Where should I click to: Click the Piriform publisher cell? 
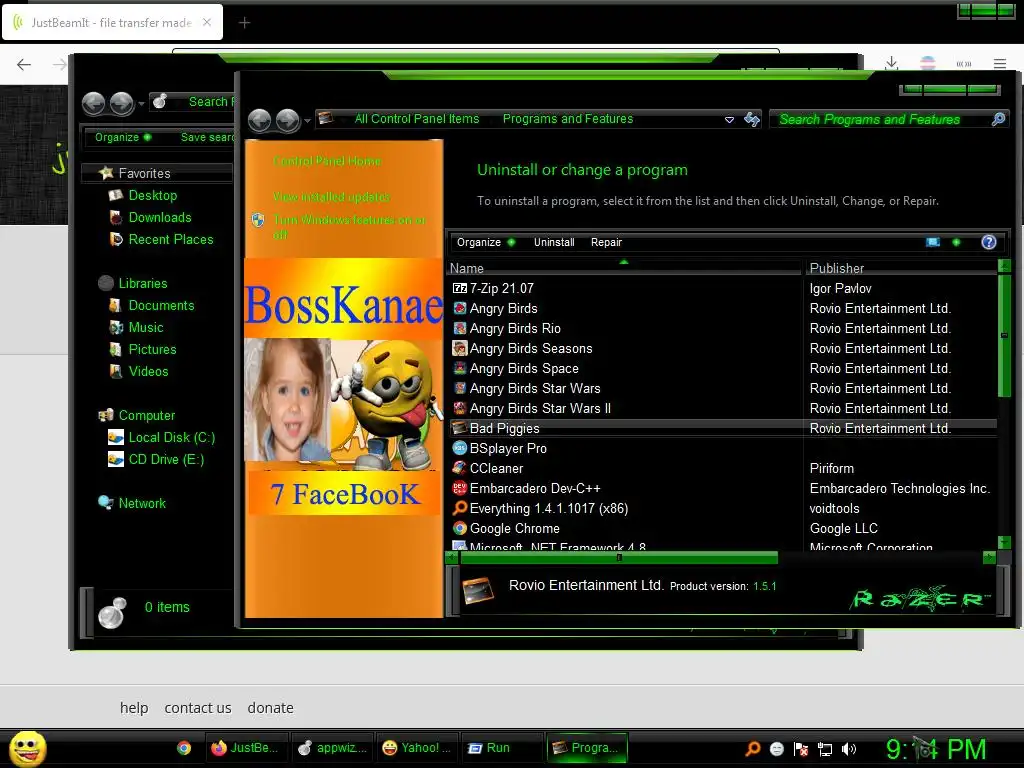coord(831,468)
